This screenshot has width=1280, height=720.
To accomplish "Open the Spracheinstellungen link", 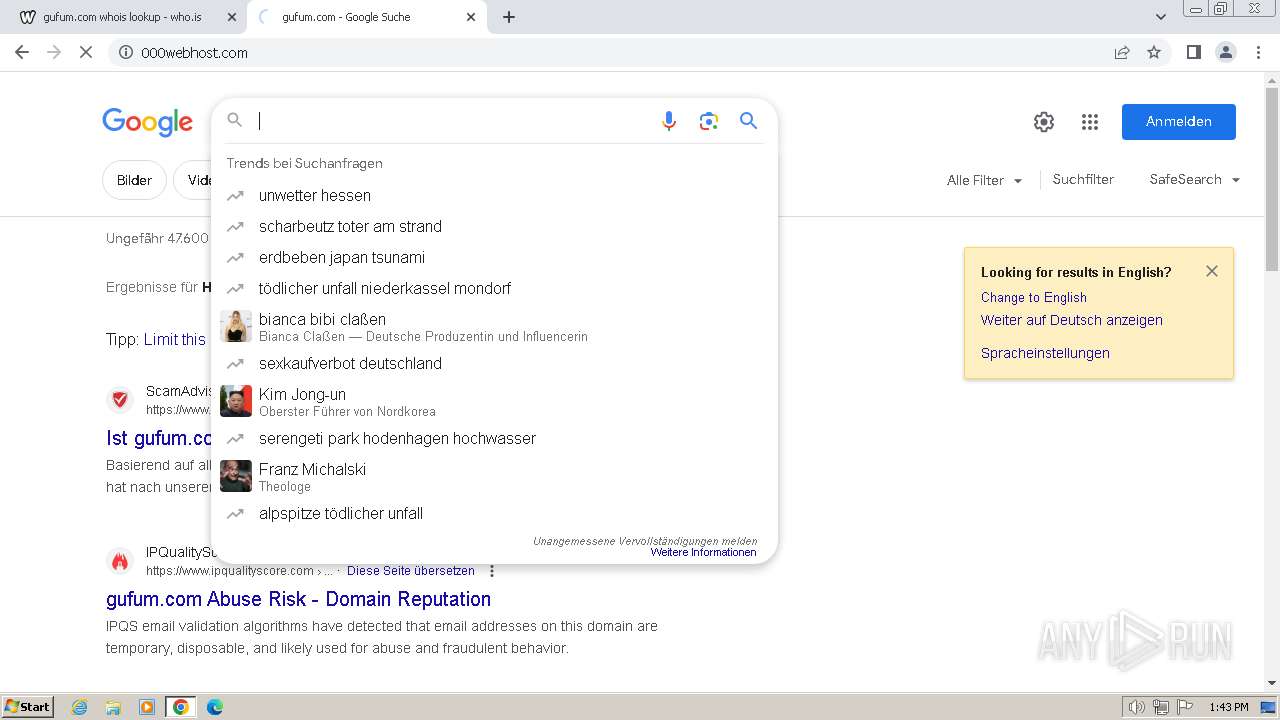I will pos(1045,354).
